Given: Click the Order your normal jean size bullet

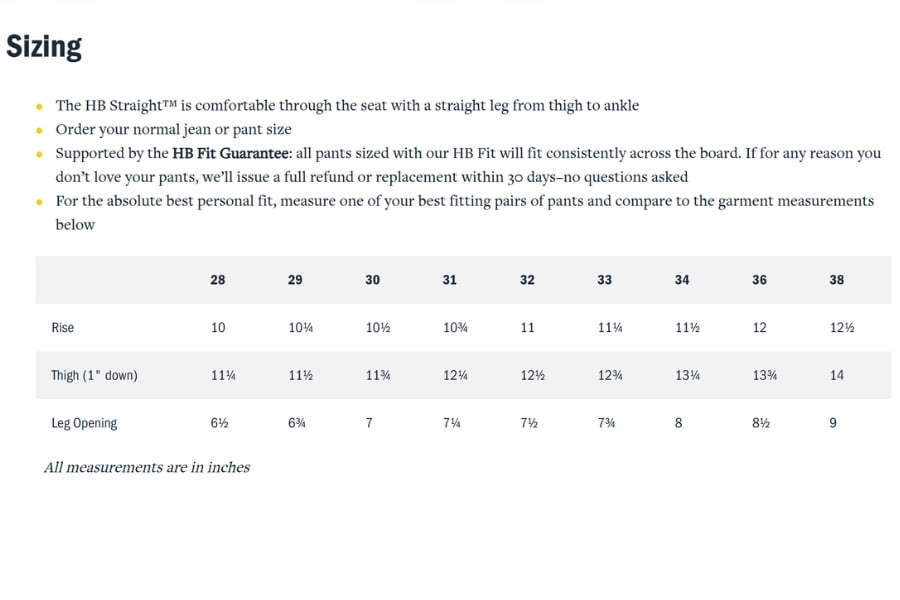Looking at the screenshot, I should pyautogui.click(x=173, y=130).
